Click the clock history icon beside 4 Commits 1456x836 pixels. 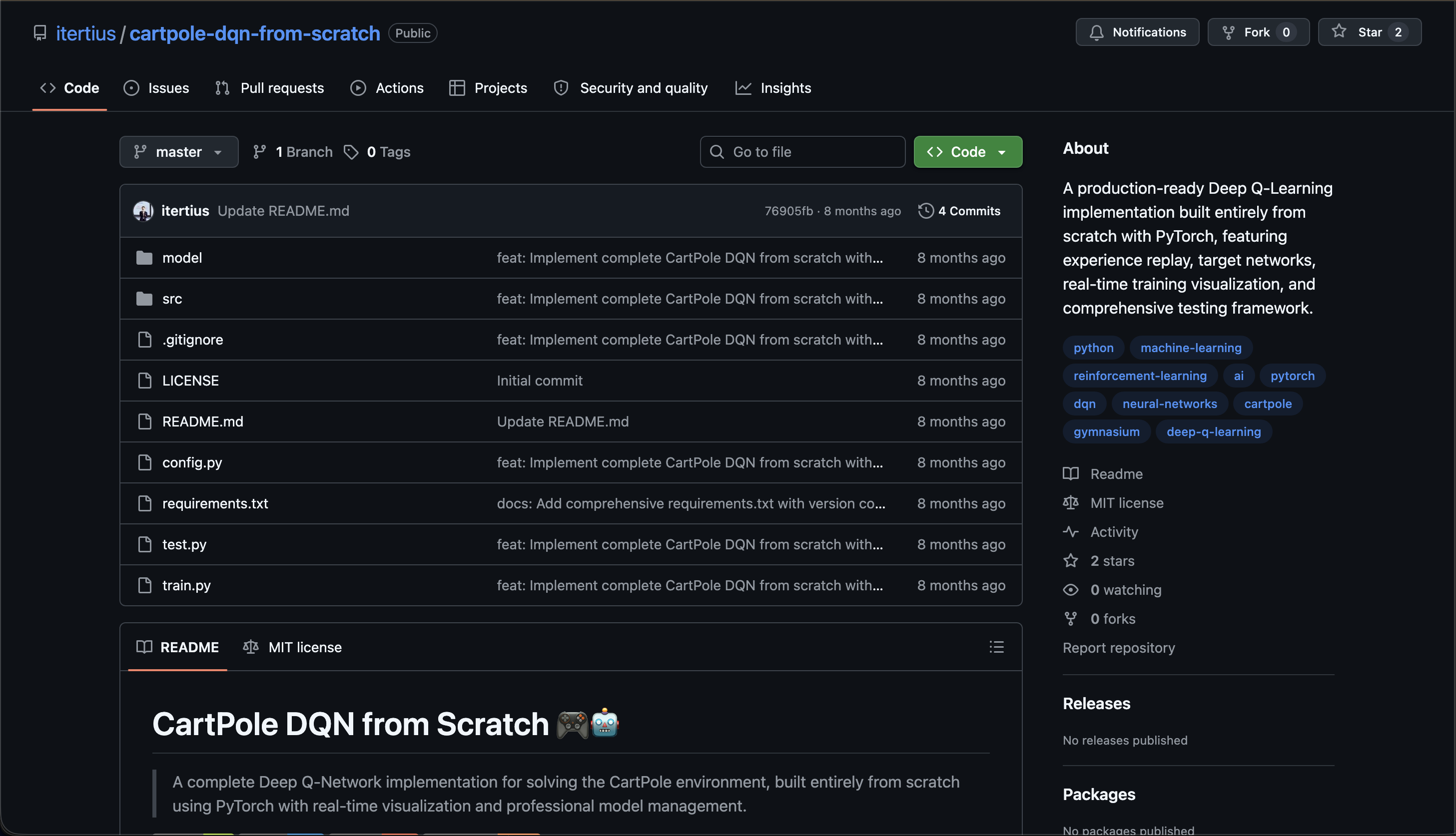[926, 211]
